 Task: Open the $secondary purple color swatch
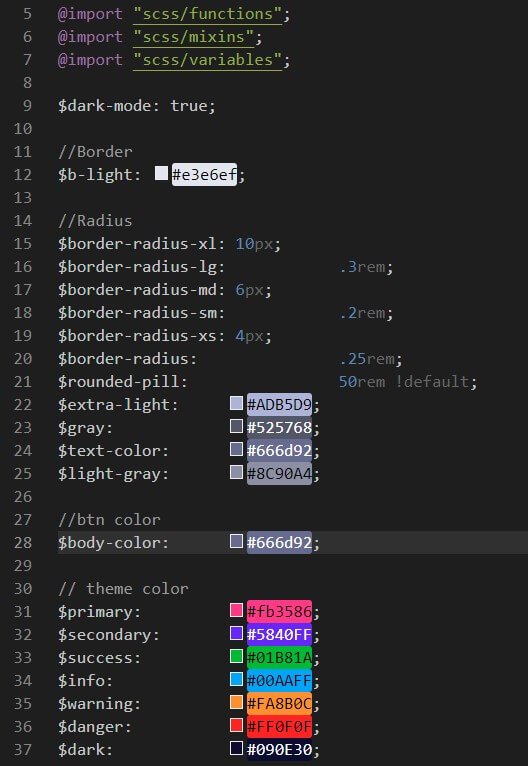coord(236,633)
